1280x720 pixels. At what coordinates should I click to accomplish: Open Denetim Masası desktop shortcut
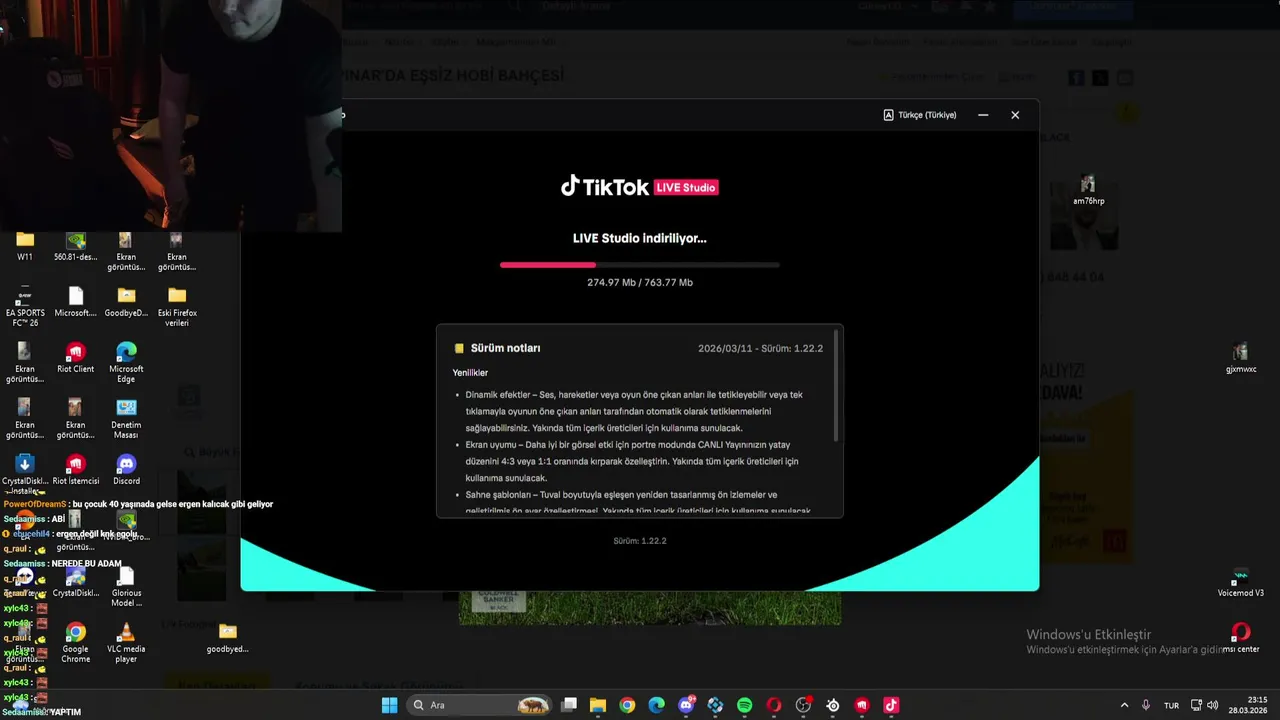point(126,419)
